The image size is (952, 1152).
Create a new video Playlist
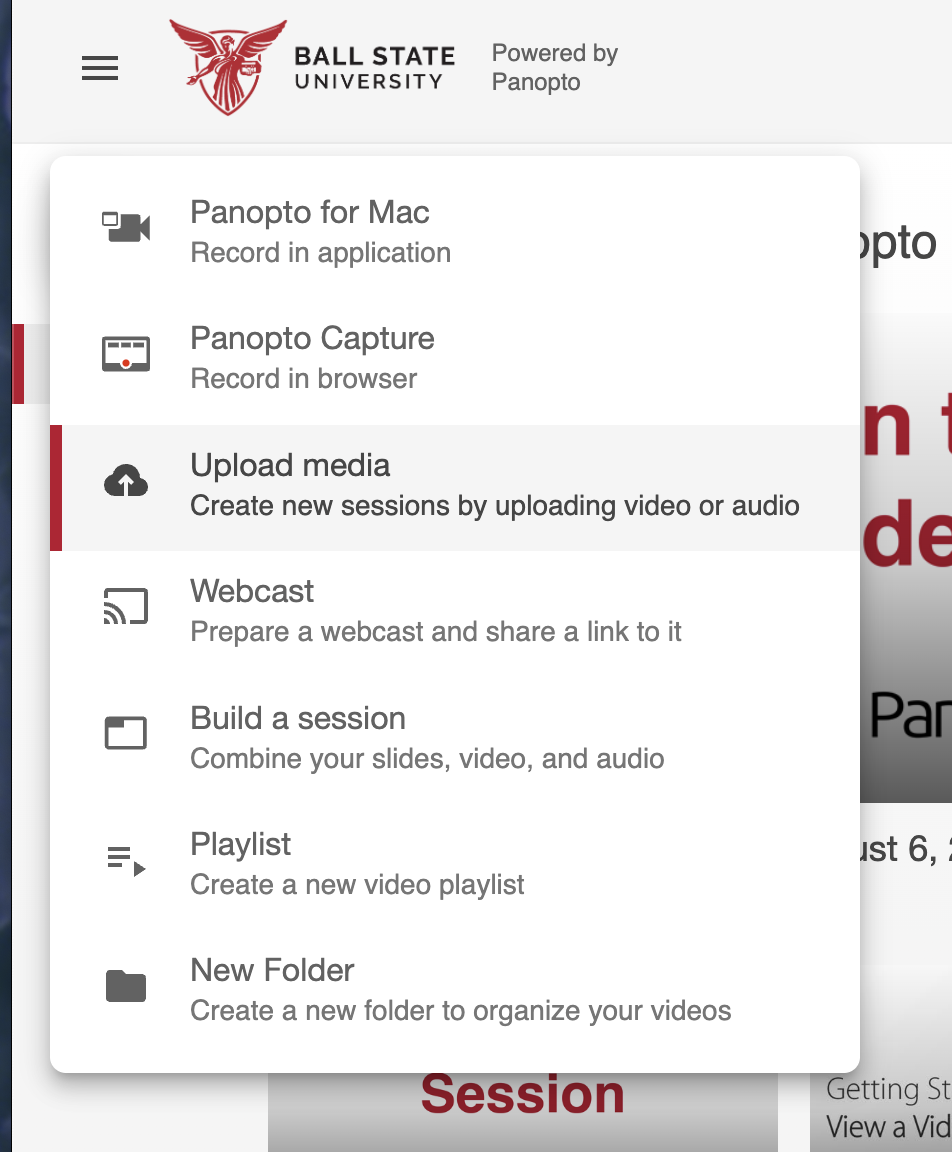click(x=240, y=844)
